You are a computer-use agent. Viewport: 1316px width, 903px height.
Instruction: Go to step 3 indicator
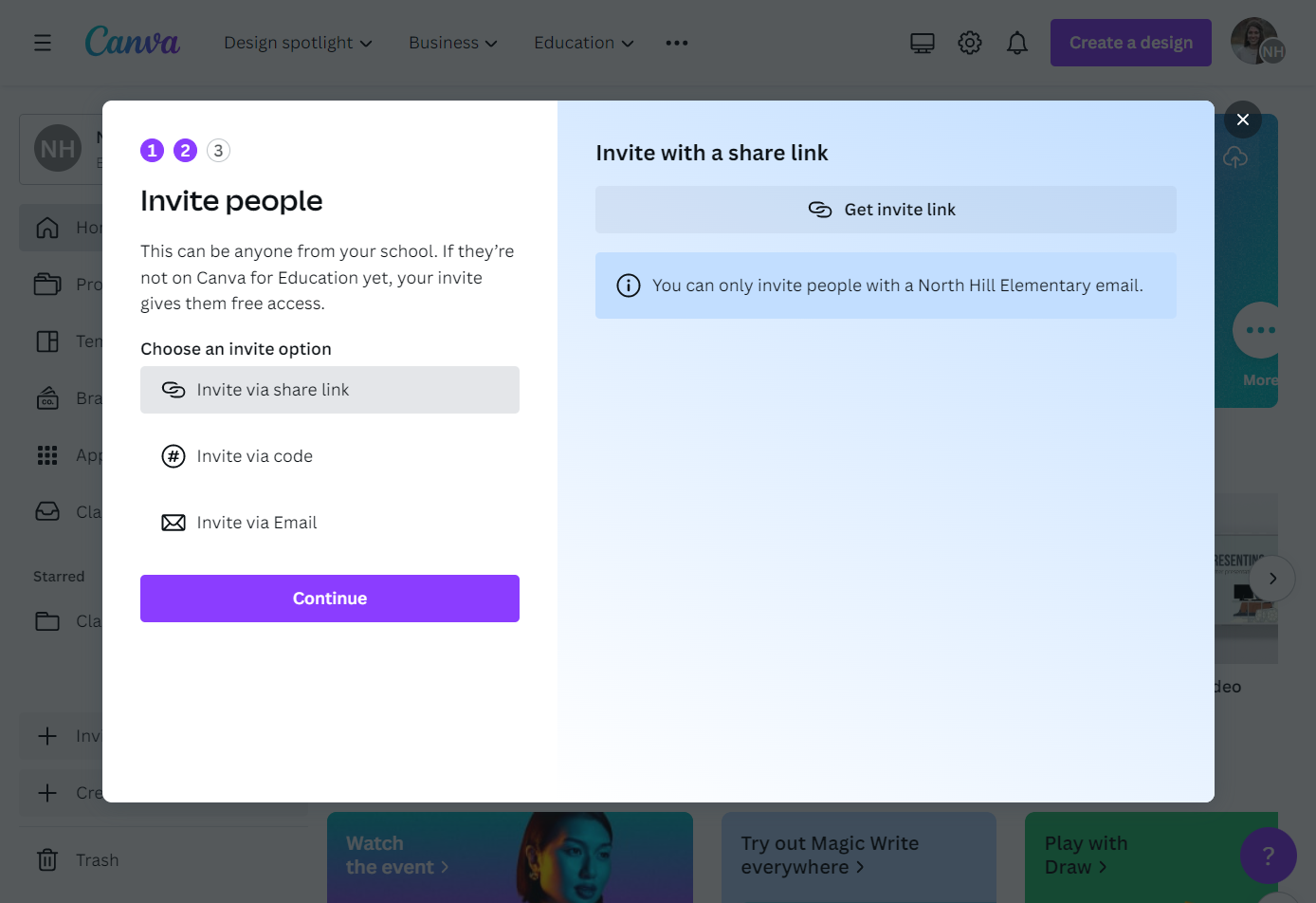[218, 150]
